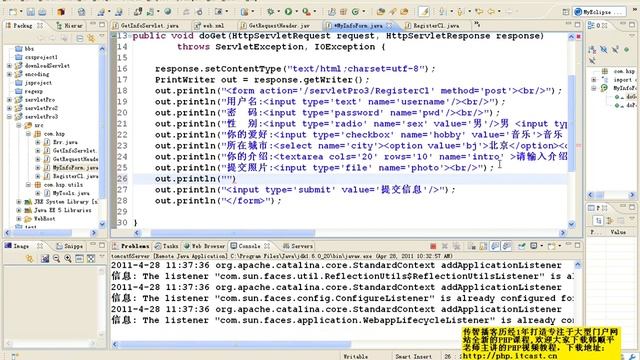640x360 pixels.
Task: Open the debug button dropdown arrow
Action: point(278,12)
